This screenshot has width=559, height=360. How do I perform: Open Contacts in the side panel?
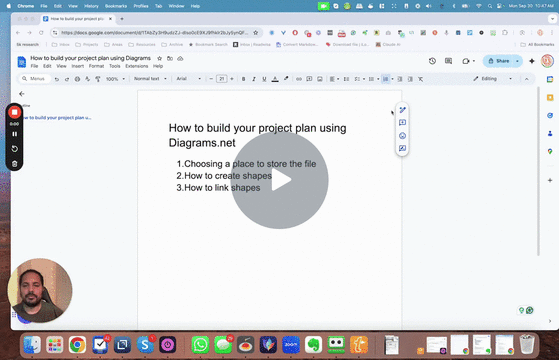tap(550, 133)
